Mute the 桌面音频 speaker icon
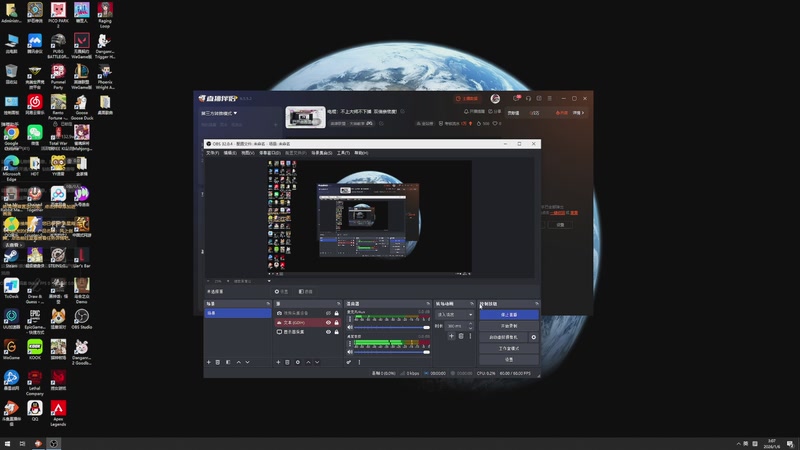This screenshot has width=800, height=450. tap(350, 352)
